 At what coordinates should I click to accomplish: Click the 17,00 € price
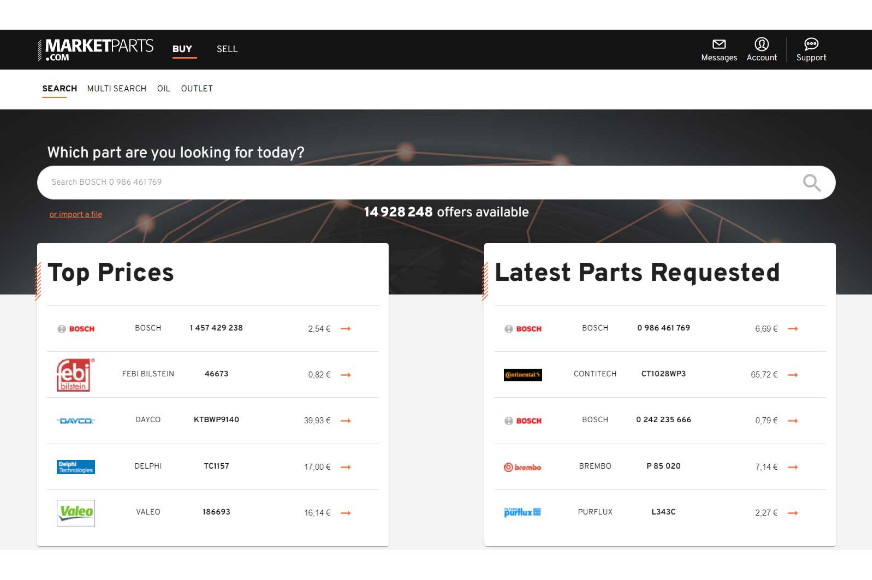tap(317, 467)
